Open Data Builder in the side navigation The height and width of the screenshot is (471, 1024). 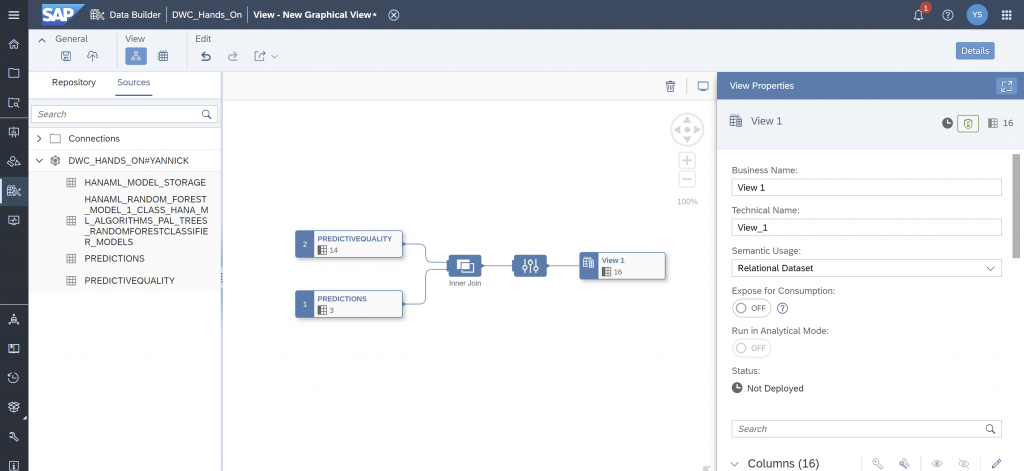tap(14, 191)
